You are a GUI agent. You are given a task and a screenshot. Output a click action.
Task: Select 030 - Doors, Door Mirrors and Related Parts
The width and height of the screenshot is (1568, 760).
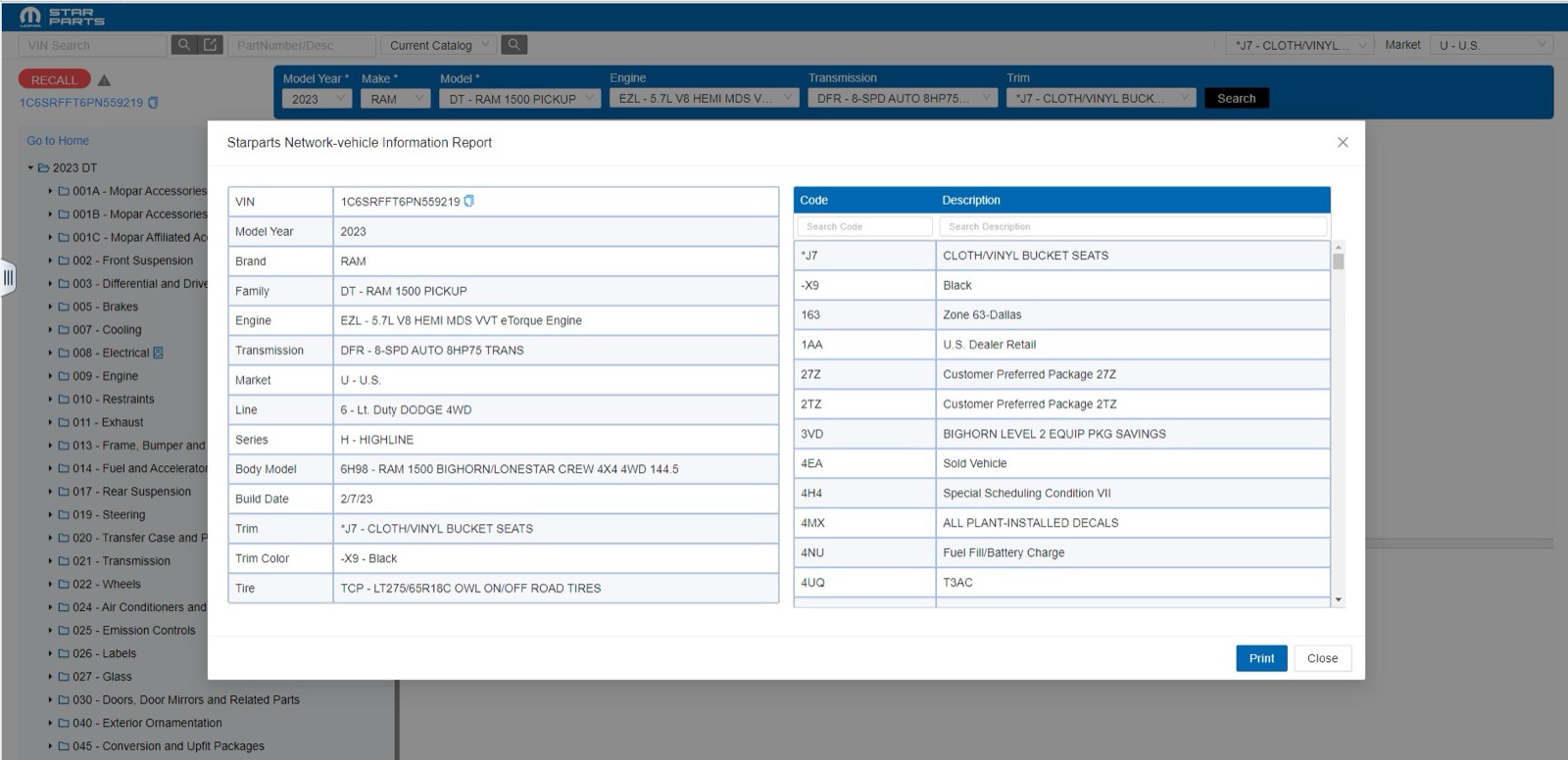coord(186,700)
